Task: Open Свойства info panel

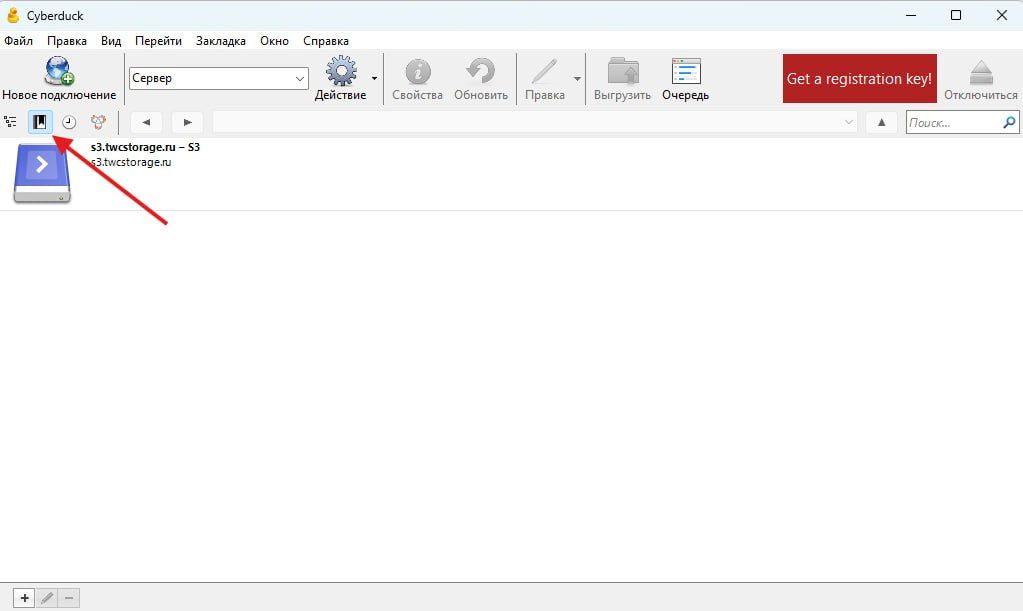Action: click(x=418, y=79)
